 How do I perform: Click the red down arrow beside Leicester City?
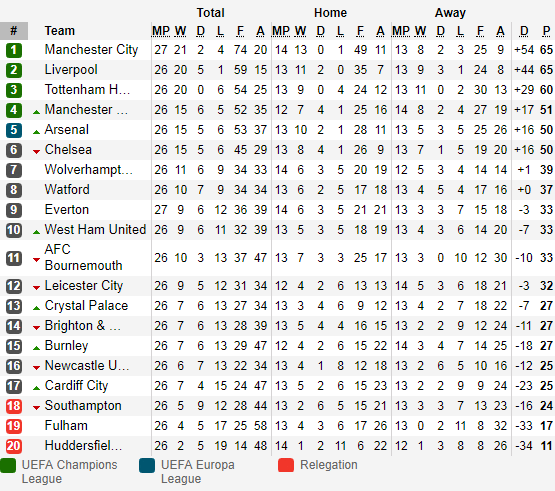tap(36, 288)
